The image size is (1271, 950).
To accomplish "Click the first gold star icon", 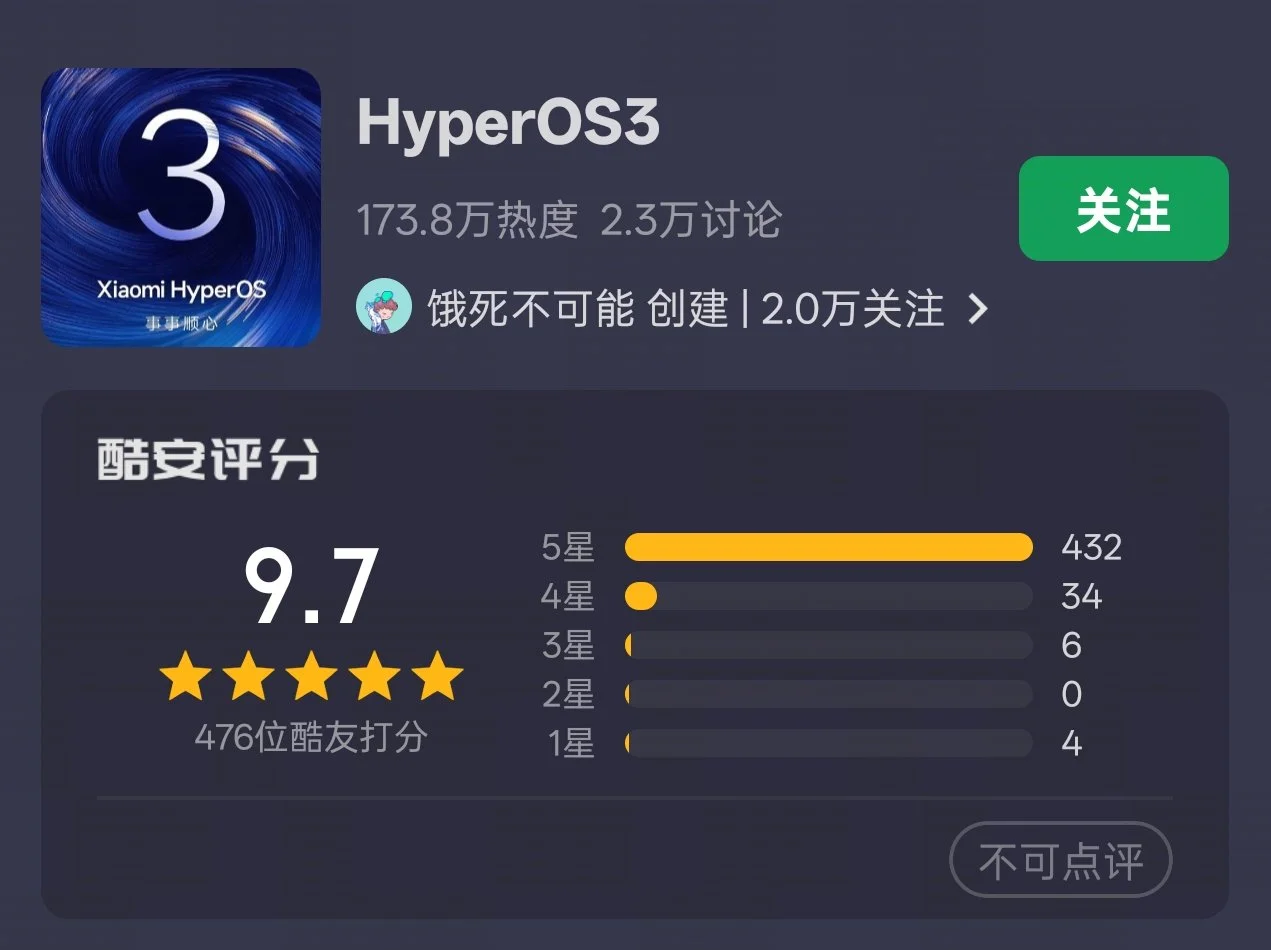I will tap(186, 678).
